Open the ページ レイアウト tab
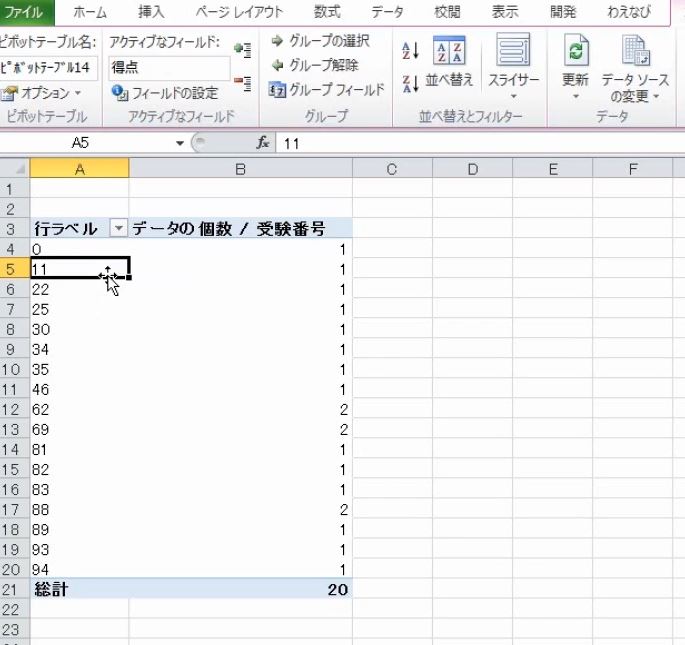685x645 pixels. pyautogui.click(x=239, y=12)
